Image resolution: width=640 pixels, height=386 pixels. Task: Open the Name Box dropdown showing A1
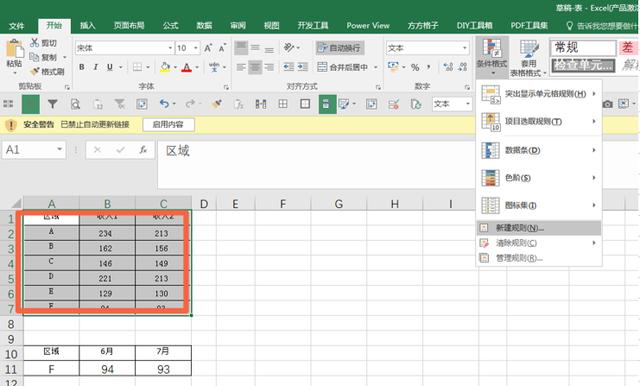[x=60, y=149]
